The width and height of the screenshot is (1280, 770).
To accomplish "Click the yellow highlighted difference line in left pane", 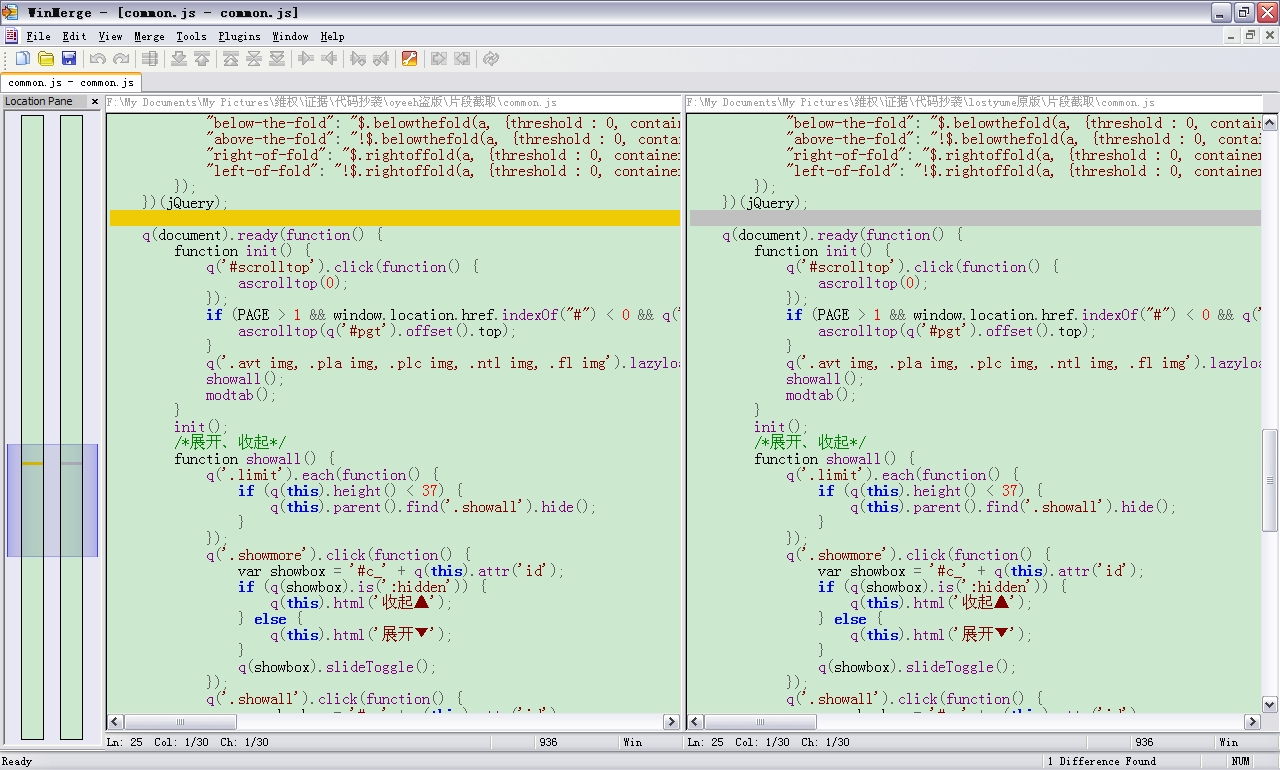I will tap(395, 218).
